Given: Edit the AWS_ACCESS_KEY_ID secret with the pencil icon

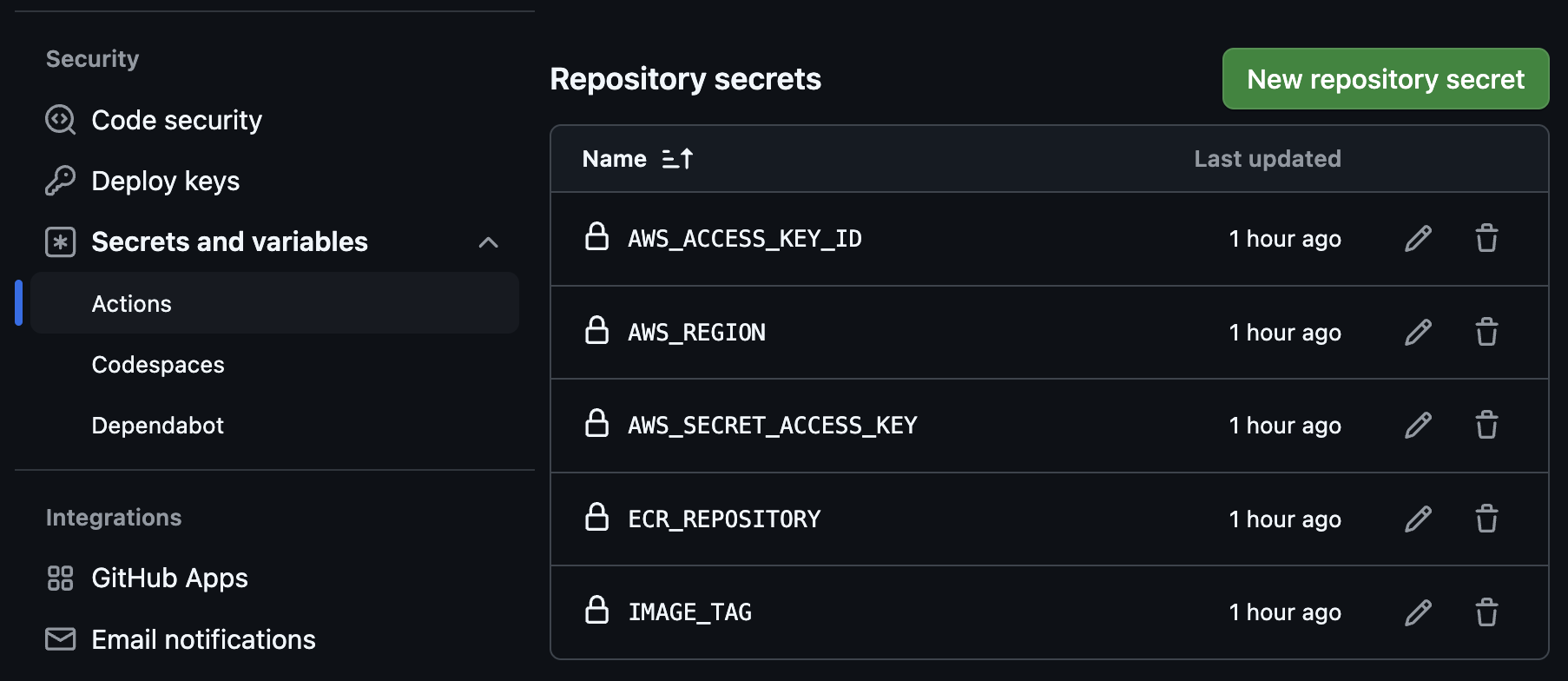Looking at the screenshot, I should tap(1417, 239).
